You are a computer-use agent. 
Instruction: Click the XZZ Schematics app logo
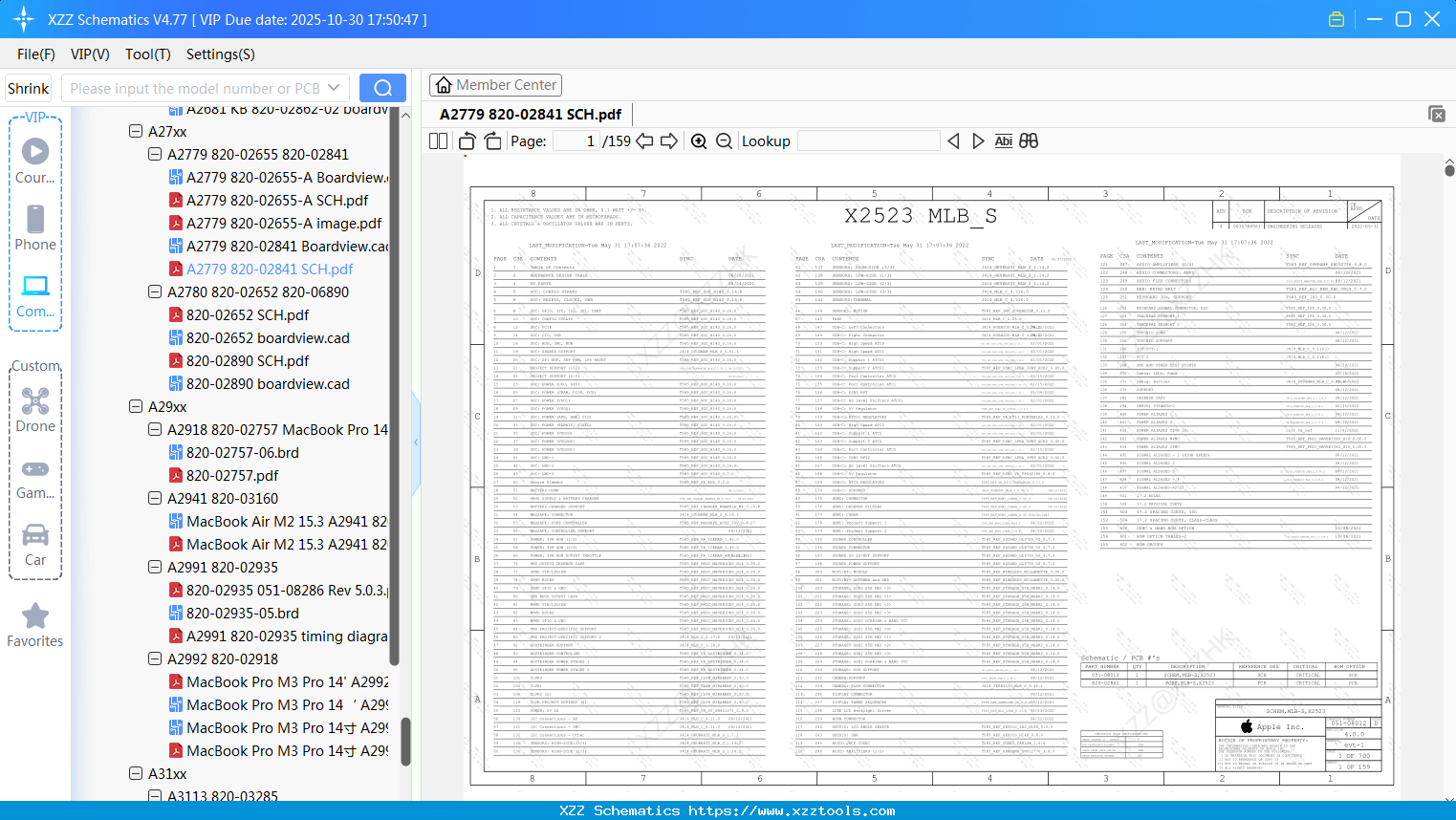pyautogui.click(x=24, y=19)
